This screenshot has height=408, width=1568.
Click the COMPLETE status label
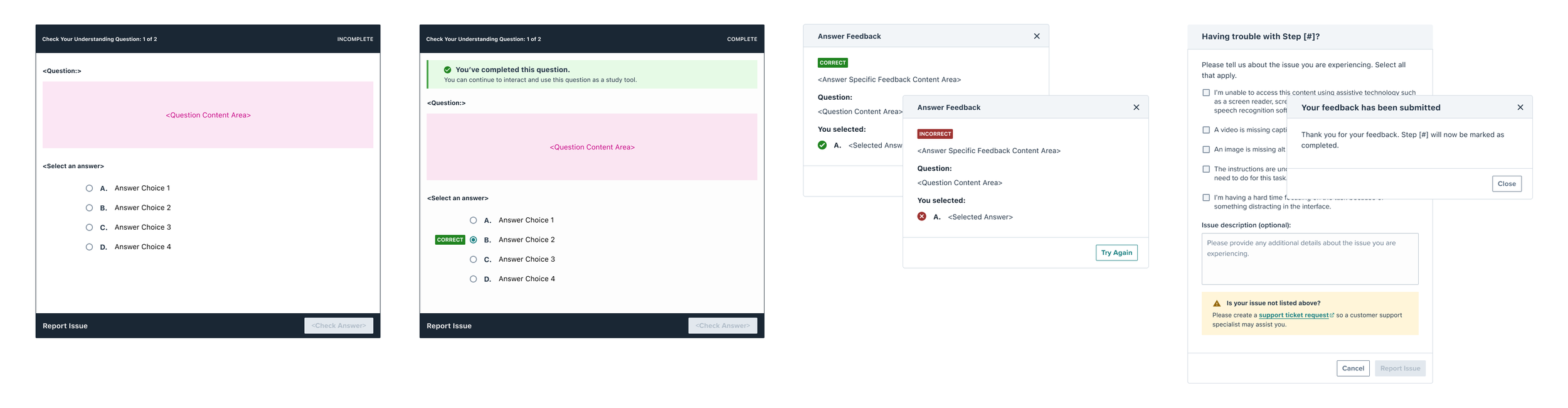742,39
